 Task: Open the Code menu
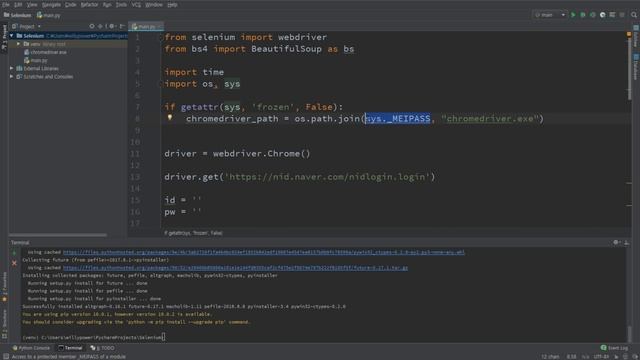coord(71,4)
